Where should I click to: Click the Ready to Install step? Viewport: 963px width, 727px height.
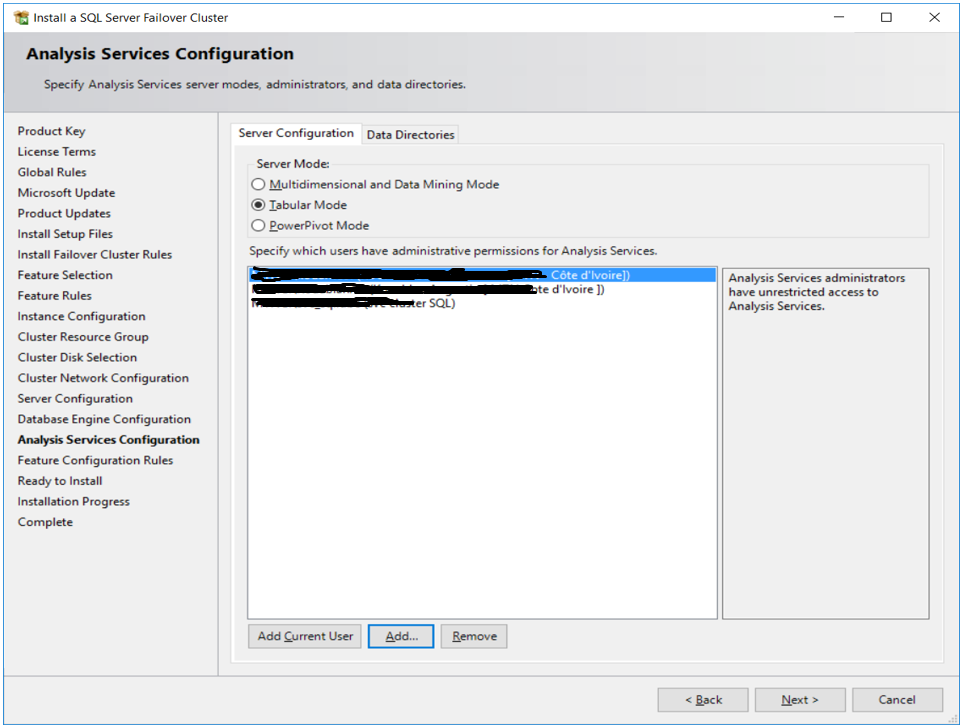click(x=60, y=481)
